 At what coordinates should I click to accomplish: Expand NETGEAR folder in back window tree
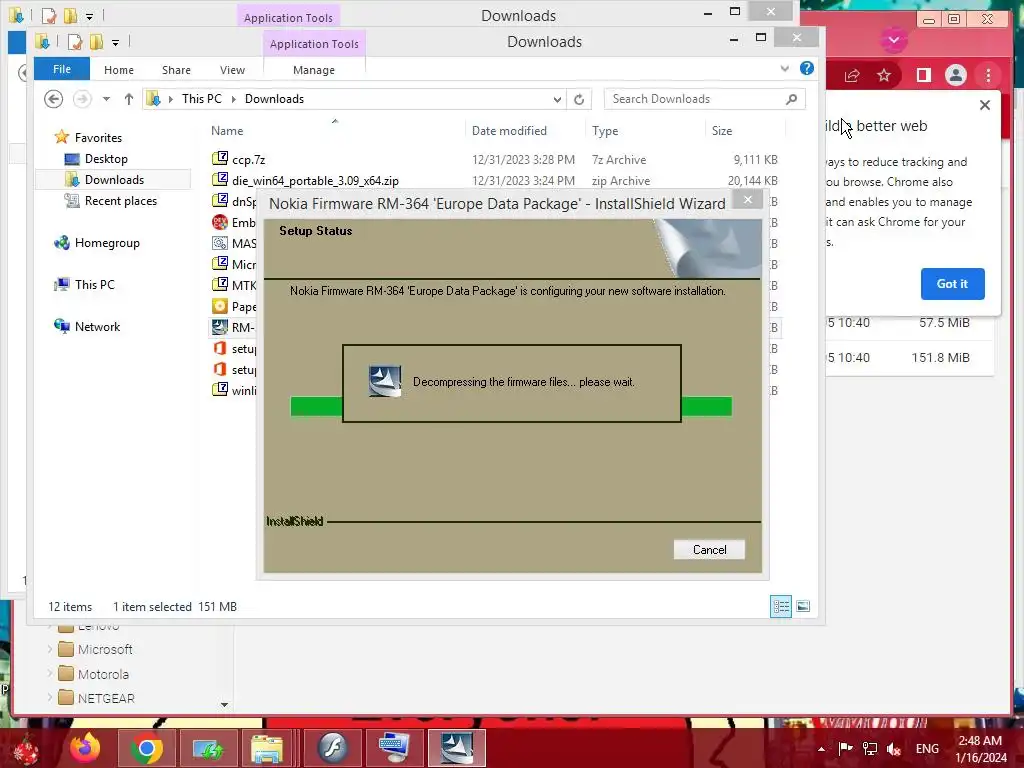50,697
